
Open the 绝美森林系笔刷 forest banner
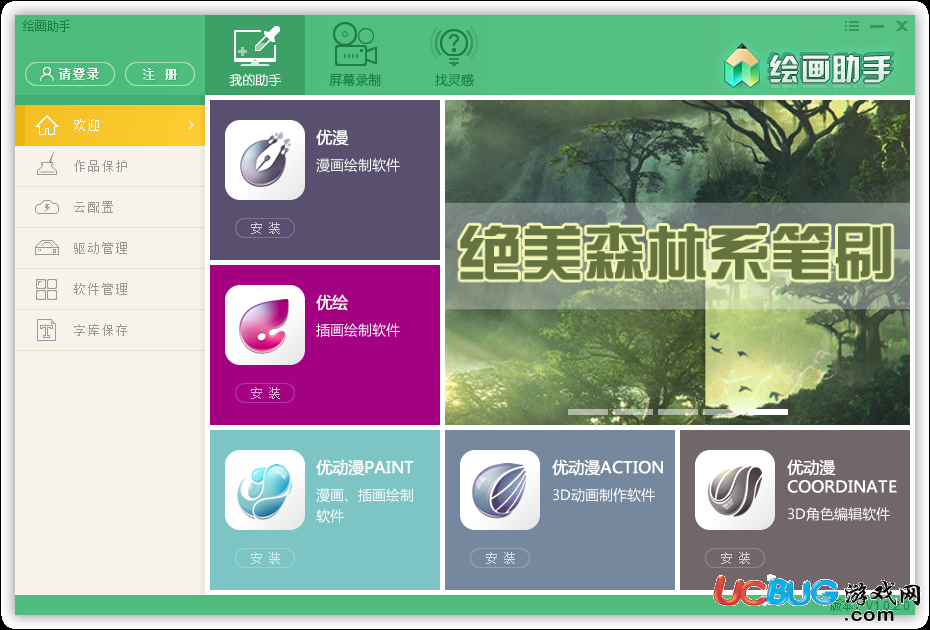tap(677, 262)
